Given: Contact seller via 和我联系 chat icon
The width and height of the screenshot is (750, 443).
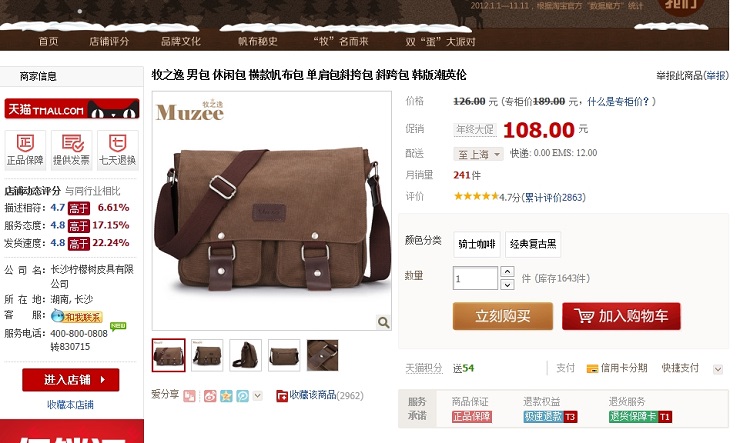Looking at the screenshot, I should tap(77, 316).
